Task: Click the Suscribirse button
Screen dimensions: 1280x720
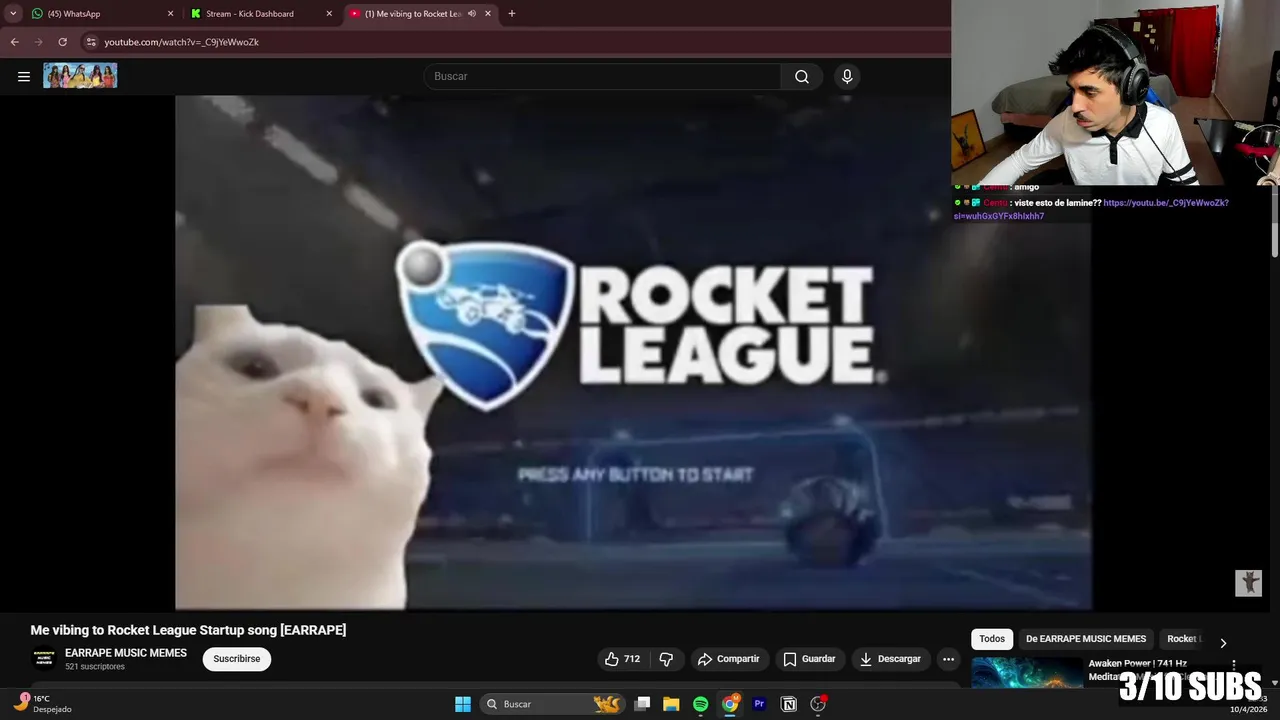Action: click(x=237, y=659)
